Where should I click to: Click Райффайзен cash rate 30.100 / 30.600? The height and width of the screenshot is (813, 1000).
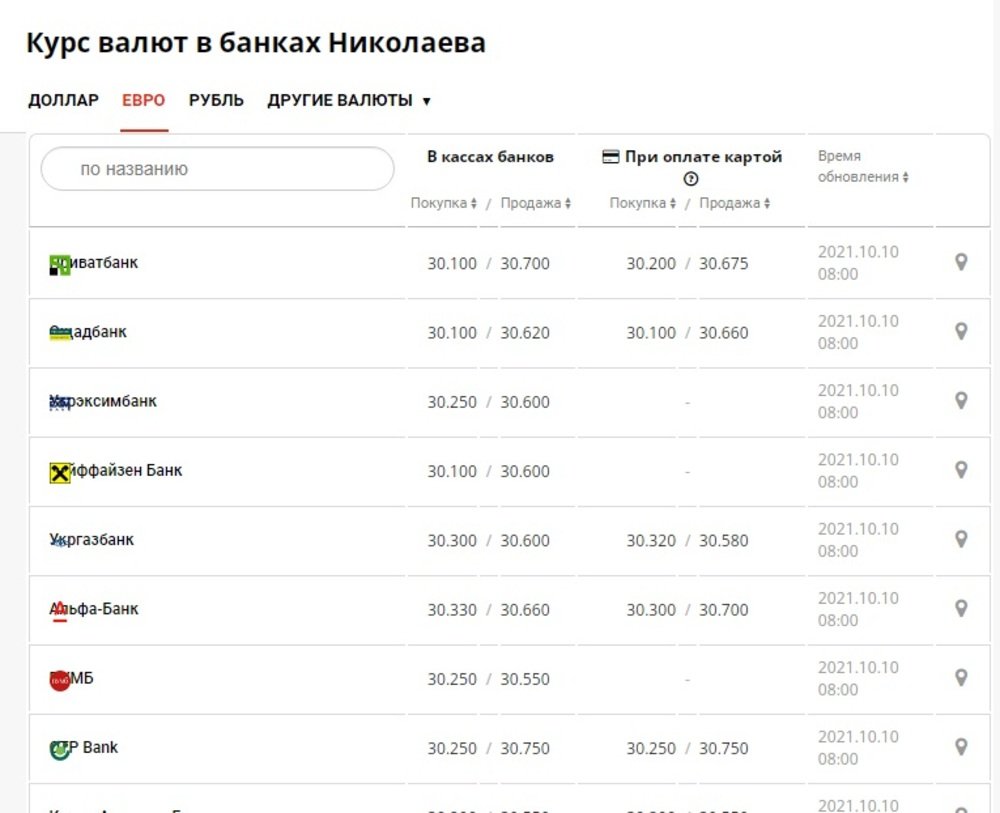pyautogui.click(x=489, y=471)
